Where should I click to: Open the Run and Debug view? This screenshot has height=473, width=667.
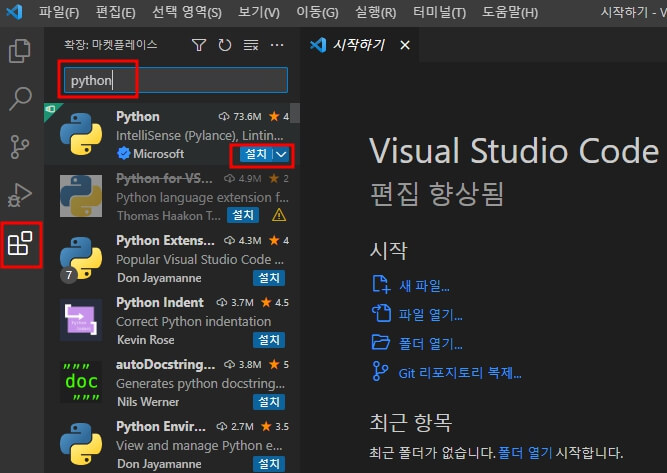[x=20, y=195]
